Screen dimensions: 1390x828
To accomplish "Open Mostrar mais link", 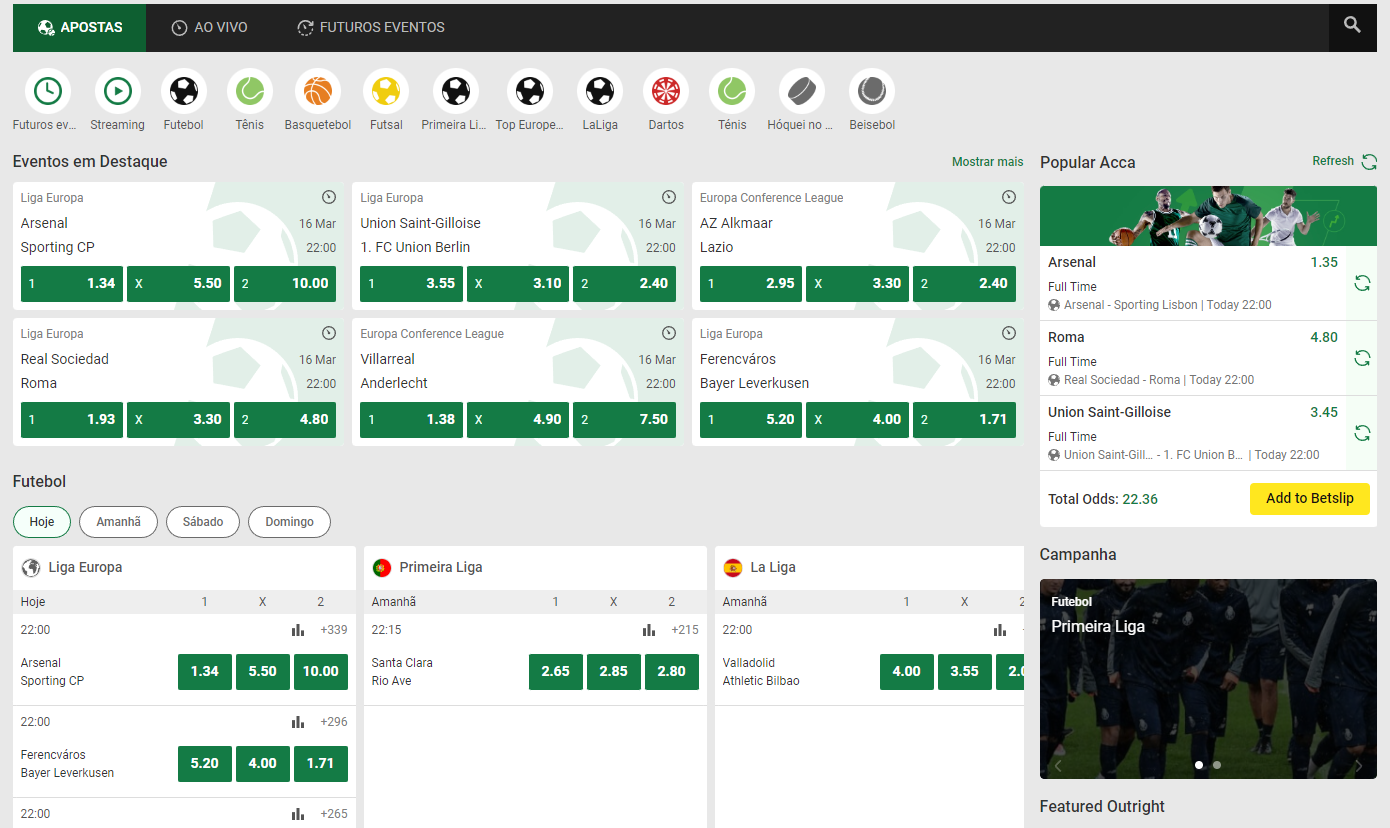I will pyautogui.click(x=987, y=161).
